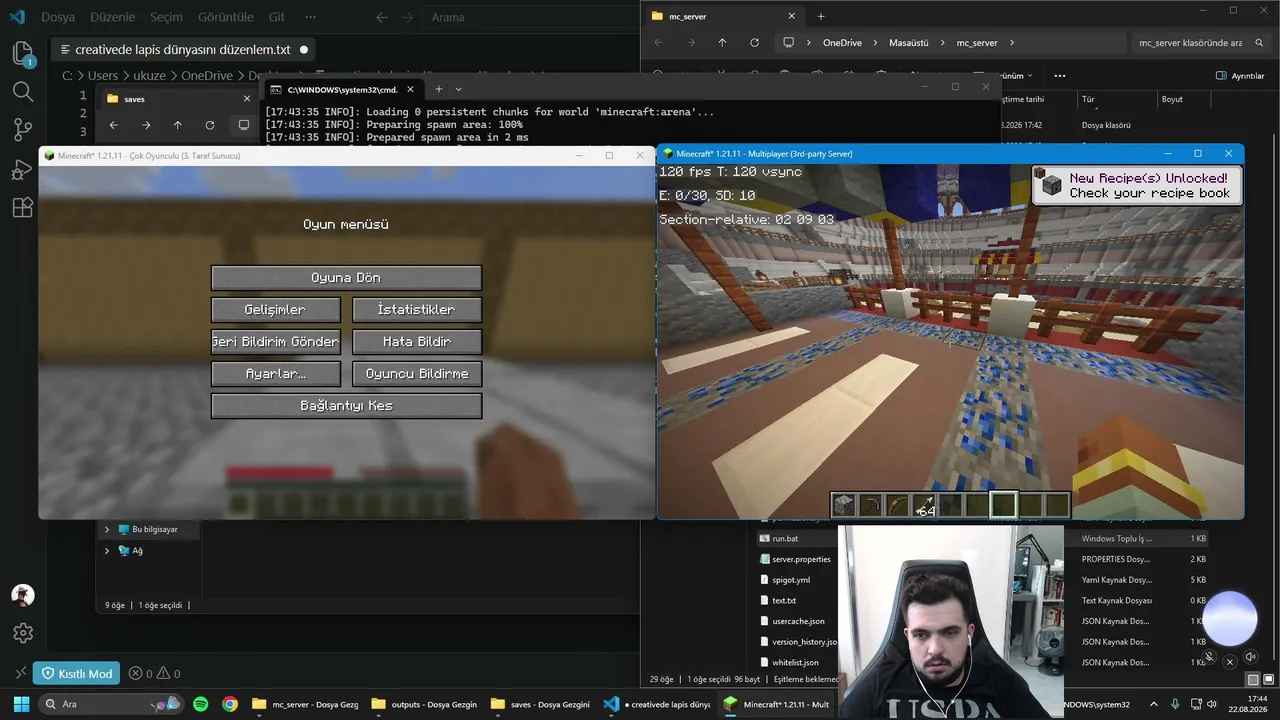Image resolution: width=1280 pixels, height=720 pixels.
Task: Open the Extensions view in VS Code
Action: click(22, 207)
